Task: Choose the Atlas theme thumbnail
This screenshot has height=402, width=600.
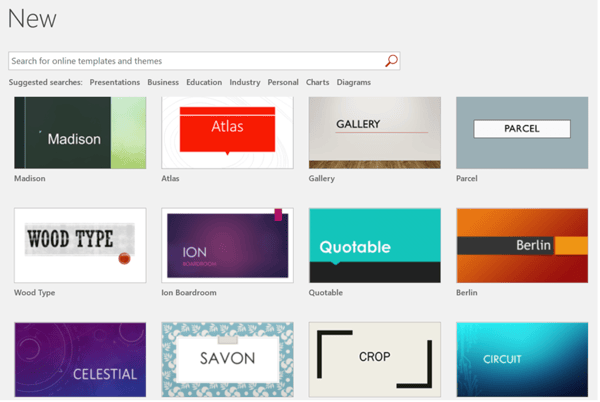Action: point(227,133)
